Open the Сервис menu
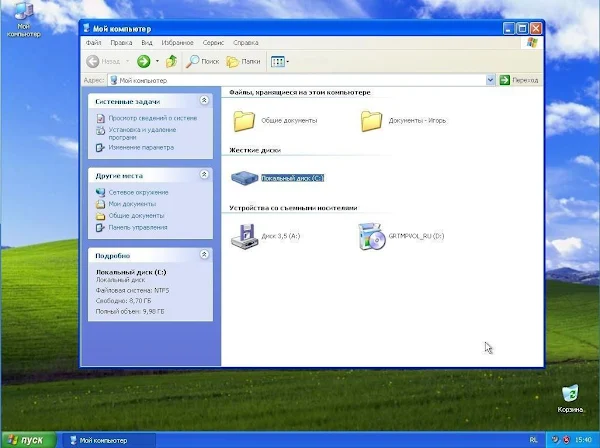Screen dimensions: 600x448 coord(214,42)
